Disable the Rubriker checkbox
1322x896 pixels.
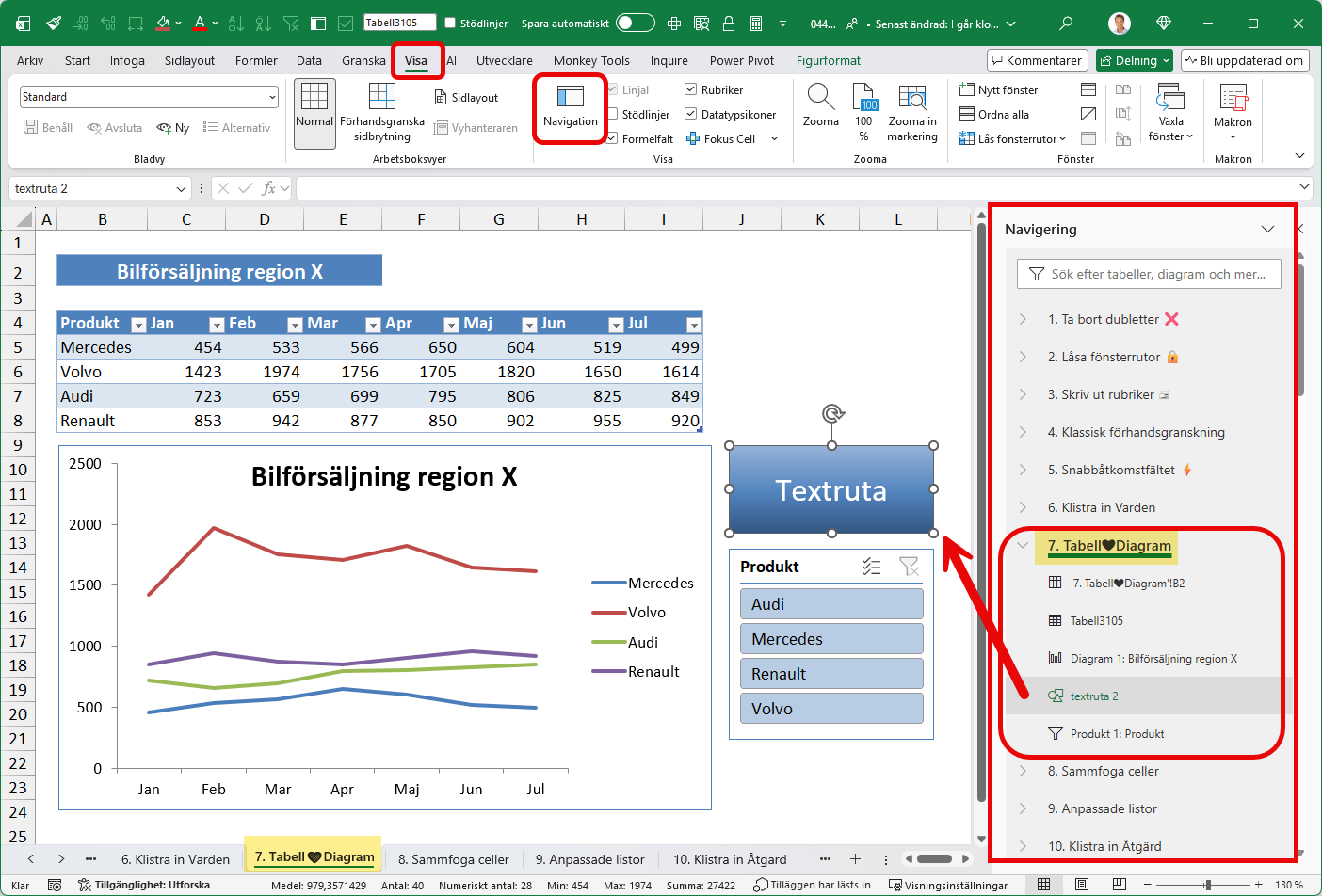[692, 88]
